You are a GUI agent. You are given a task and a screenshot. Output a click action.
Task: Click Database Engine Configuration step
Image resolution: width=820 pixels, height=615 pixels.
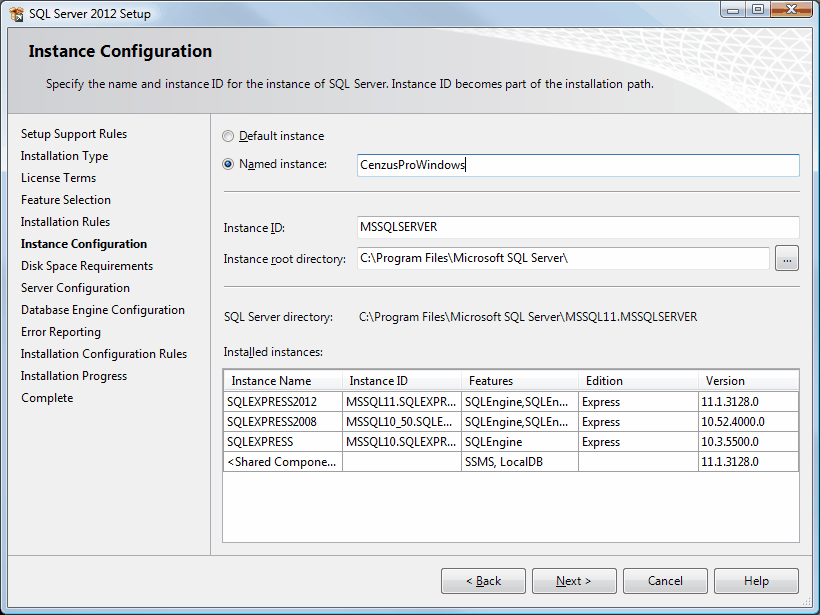click(x=103, y=310)
